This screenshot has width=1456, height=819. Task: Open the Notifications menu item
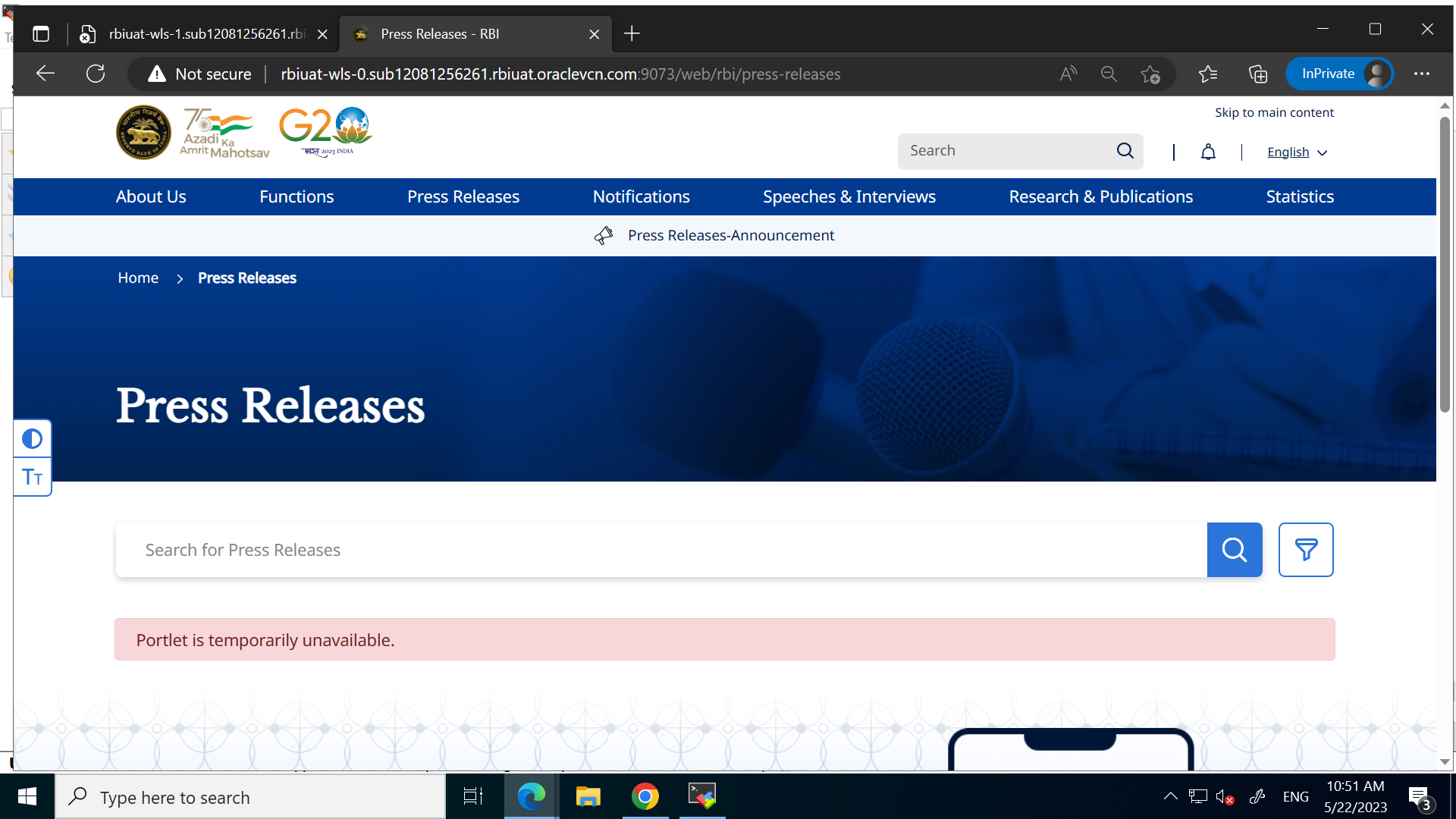[x=641, y=196]
